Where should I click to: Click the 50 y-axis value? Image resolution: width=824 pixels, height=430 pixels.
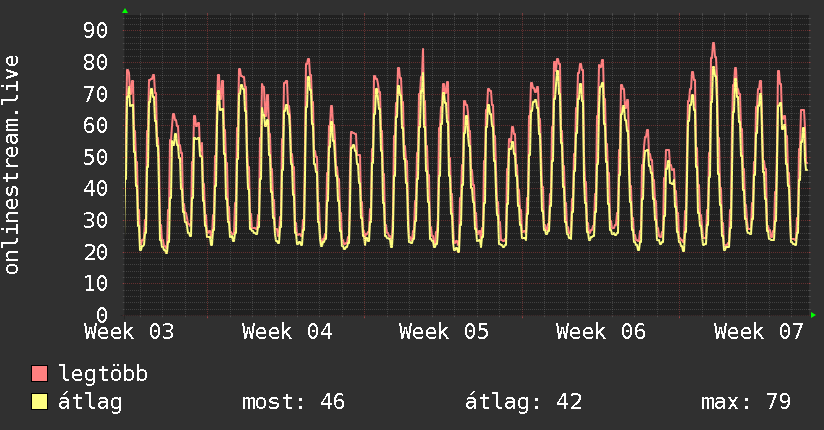[x=96, y=157]
